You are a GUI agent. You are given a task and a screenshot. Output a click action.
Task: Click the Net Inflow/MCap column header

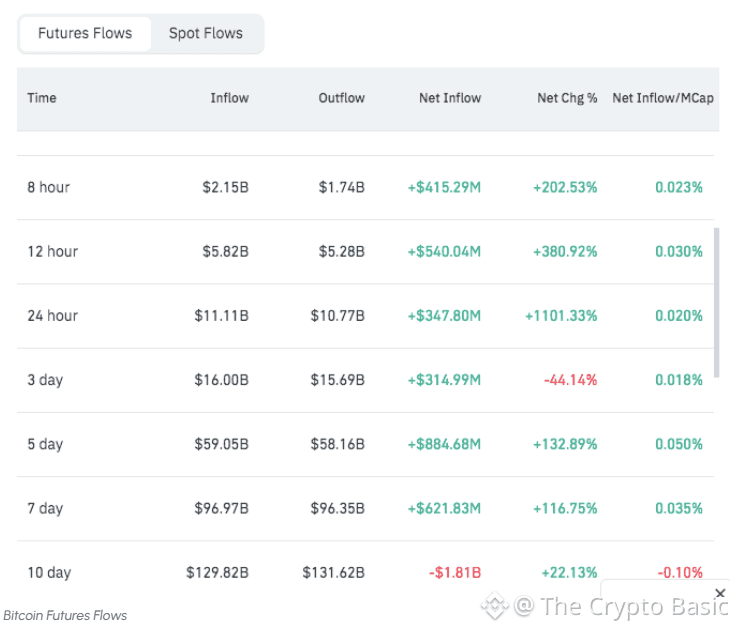click(x=663, y=98)
